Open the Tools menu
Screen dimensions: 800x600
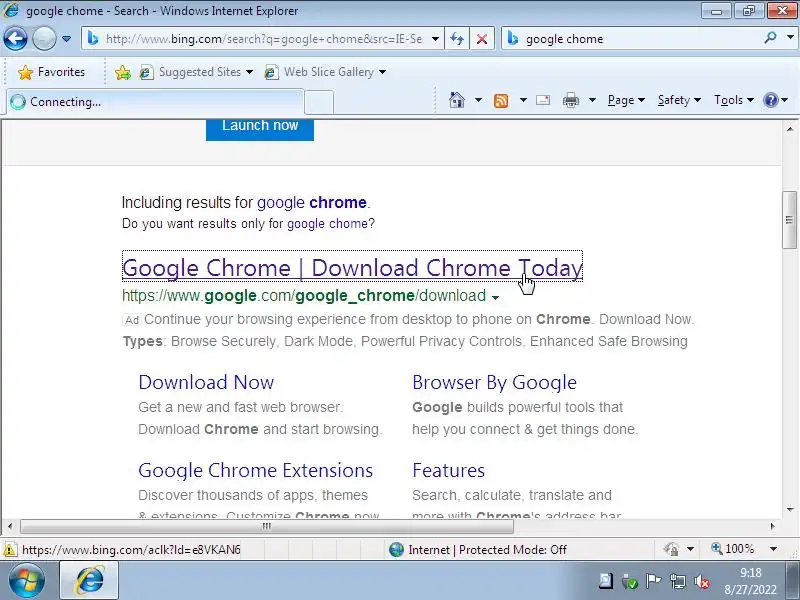tap(734, 100)
